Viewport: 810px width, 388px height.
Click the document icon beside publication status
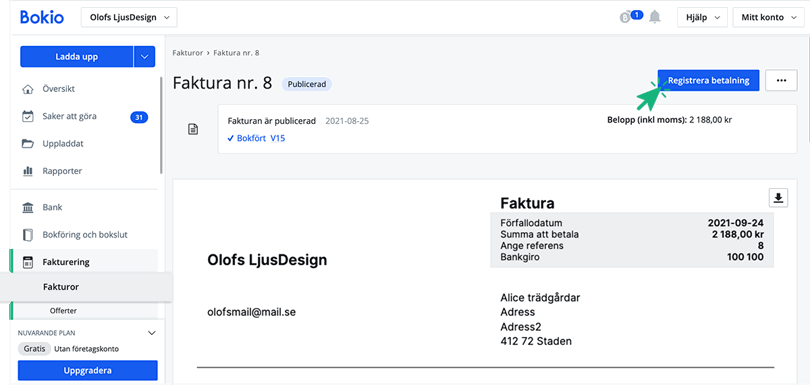(x=193, y=129)
